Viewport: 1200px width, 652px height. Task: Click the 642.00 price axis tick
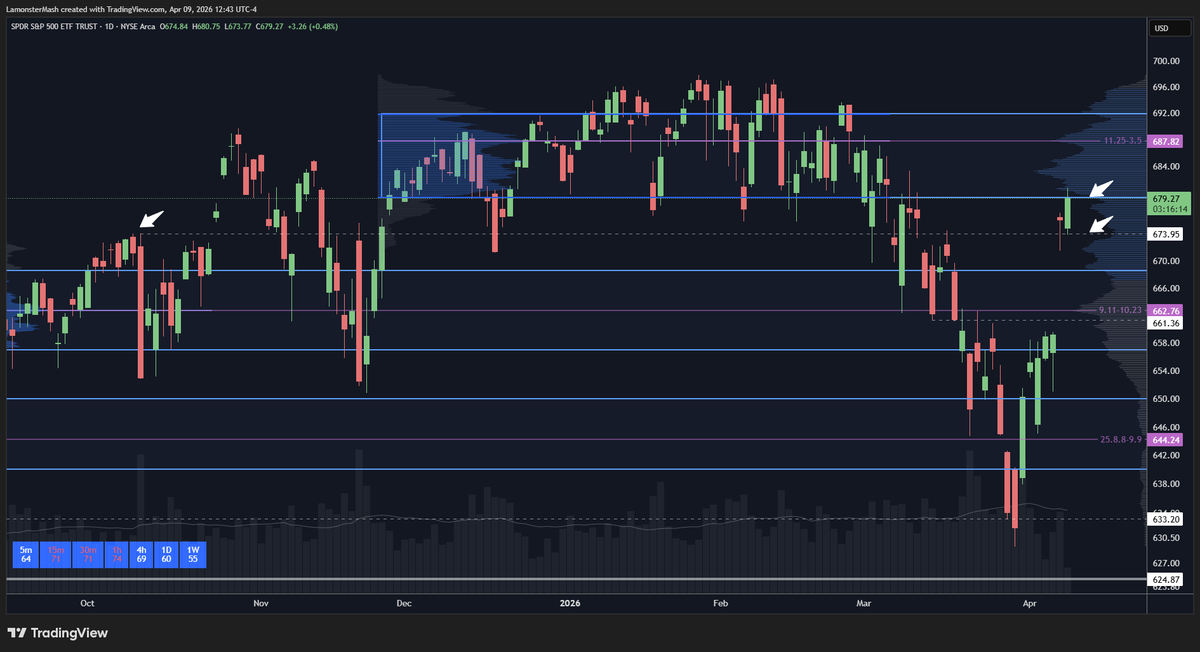click(x=1166, y=455)
